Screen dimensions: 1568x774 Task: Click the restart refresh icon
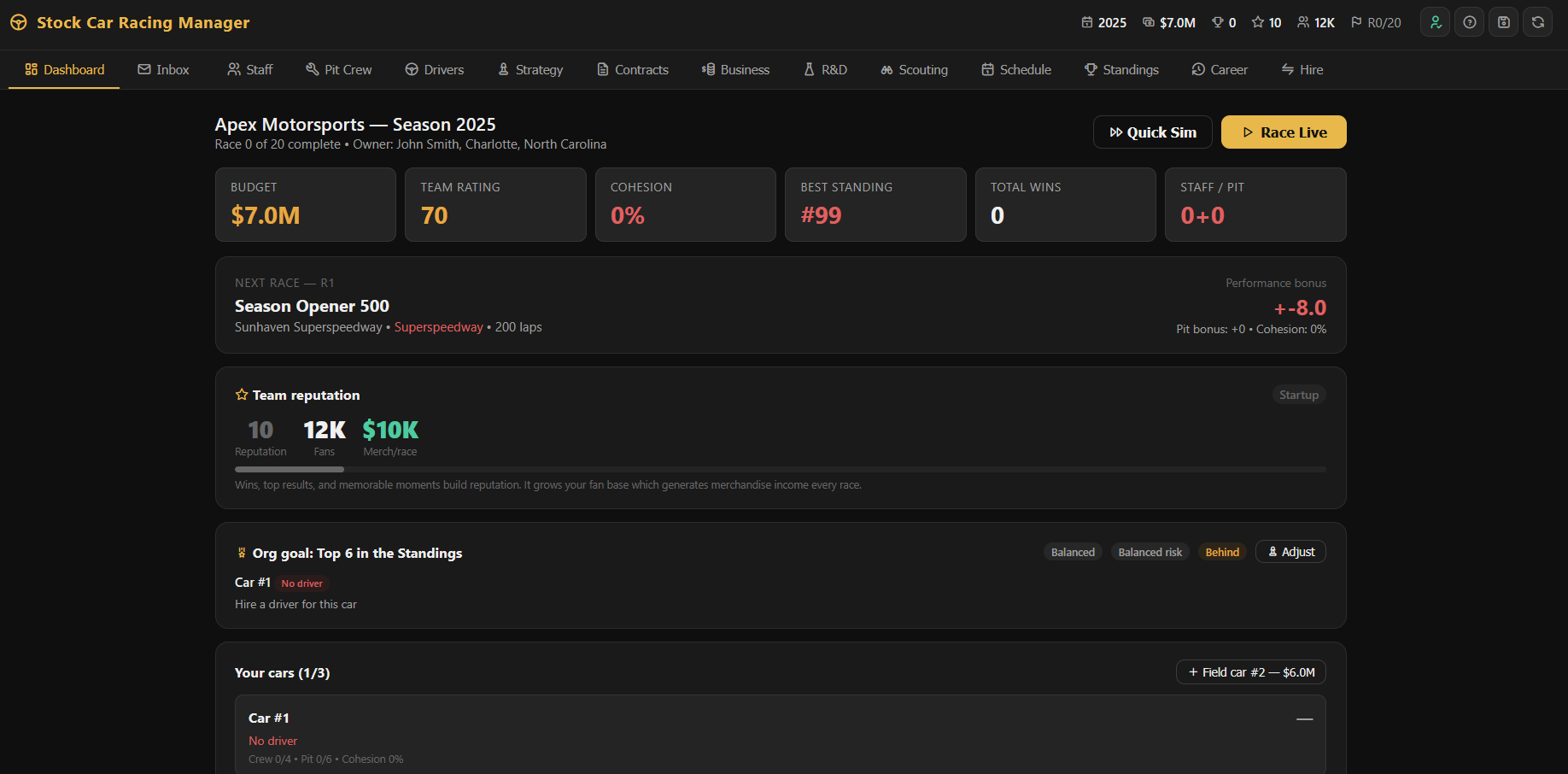click(x=1537, y=22)
